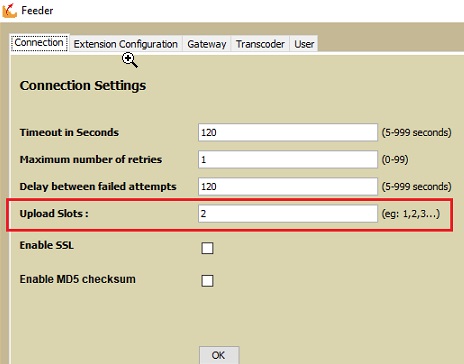Focus the Maximum number of retries field
Viewport: 464px width, 364px height.
(288, 159)
